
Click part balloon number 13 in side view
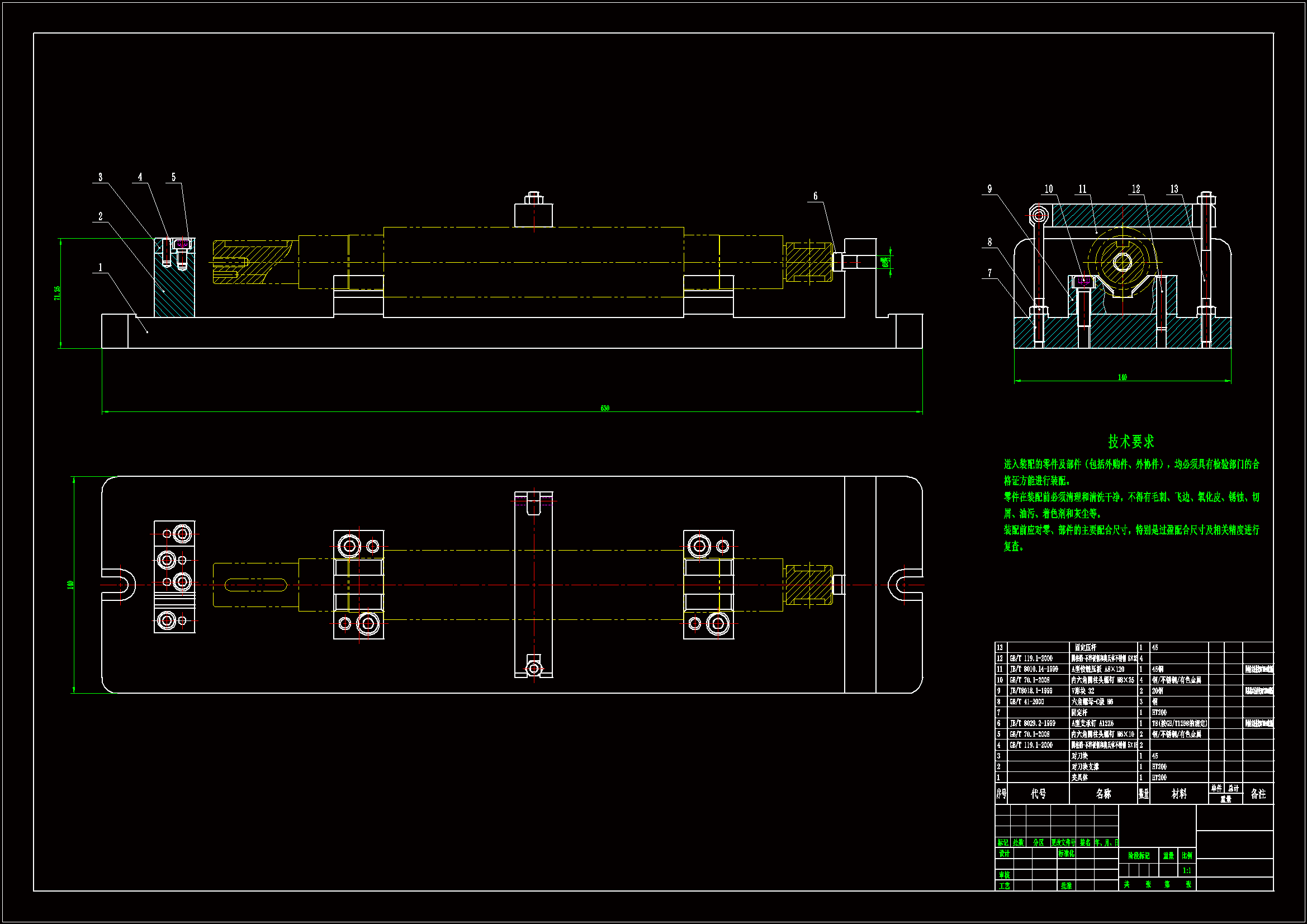pos(1174,189)
